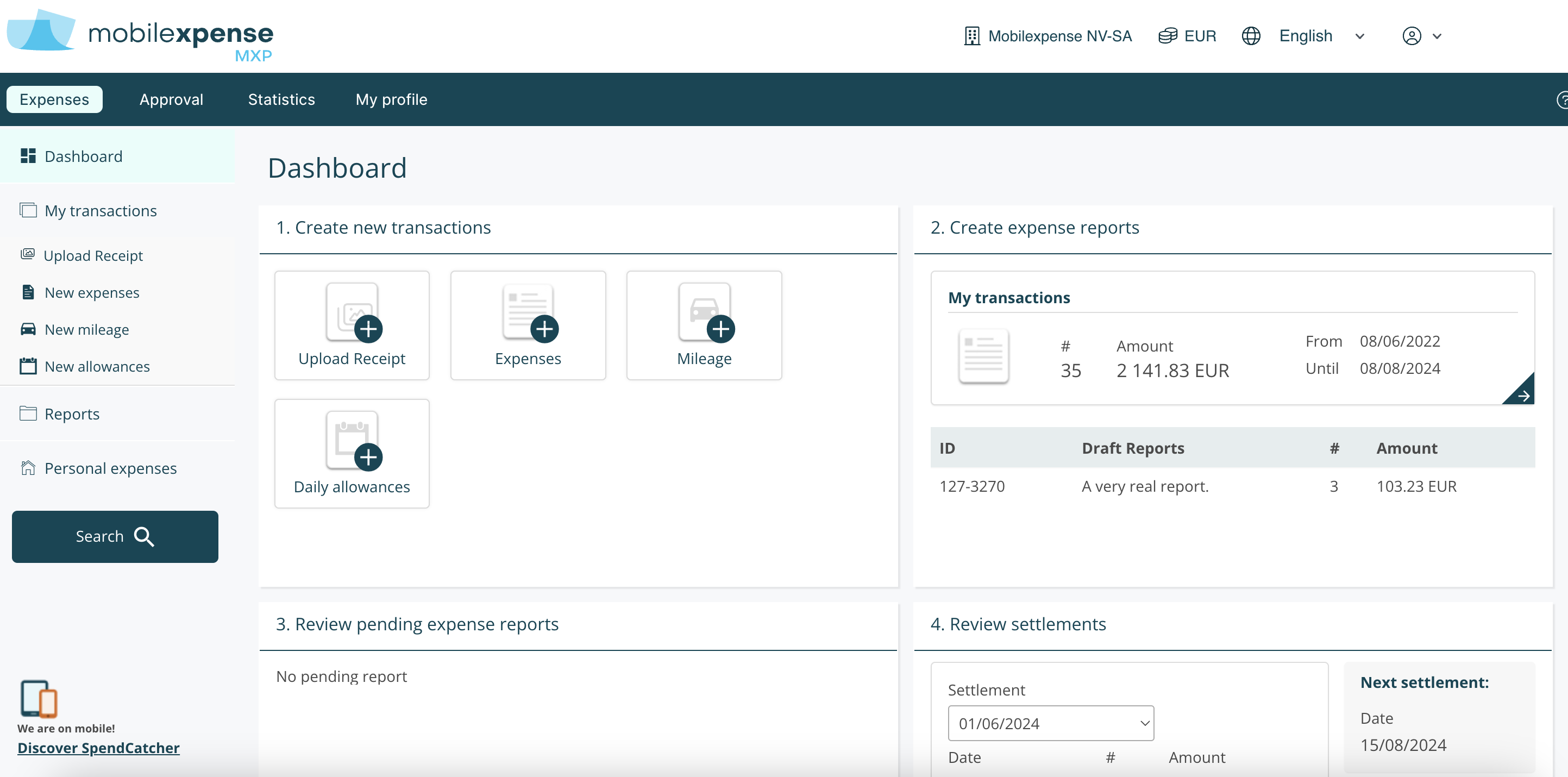Viewport: 1568px width, 777px height.
Task: Go to Reports in sidebar
Action: [x=72, y=413]
